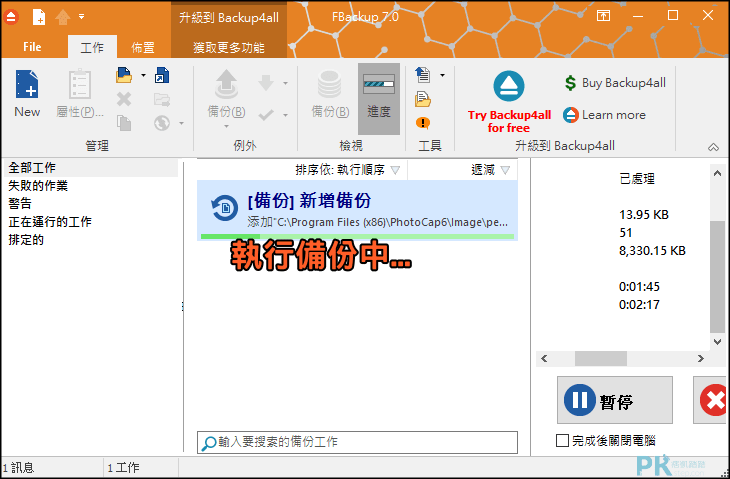Click the upload document tools icon

coord(423,75)
